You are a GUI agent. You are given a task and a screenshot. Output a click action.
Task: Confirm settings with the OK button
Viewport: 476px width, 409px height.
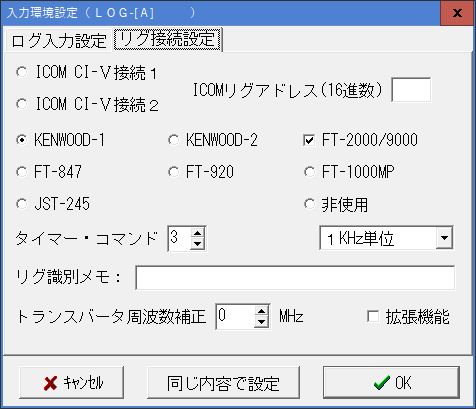pos(391,382)
